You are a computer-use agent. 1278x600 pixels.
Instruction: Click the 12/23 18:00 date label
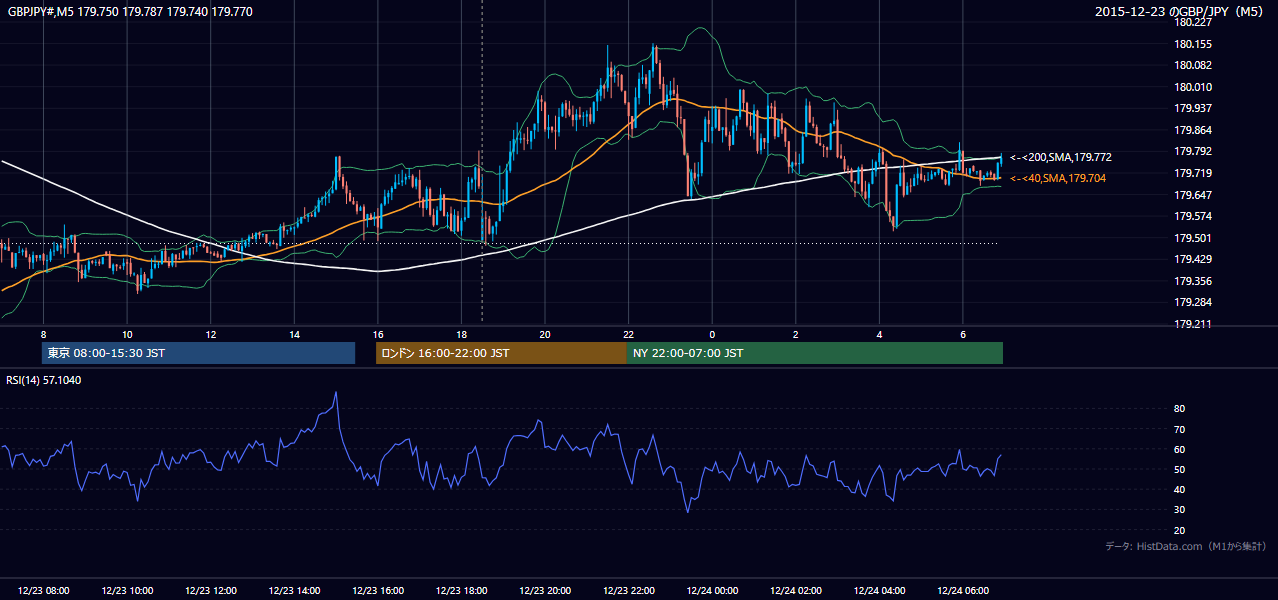461,591
